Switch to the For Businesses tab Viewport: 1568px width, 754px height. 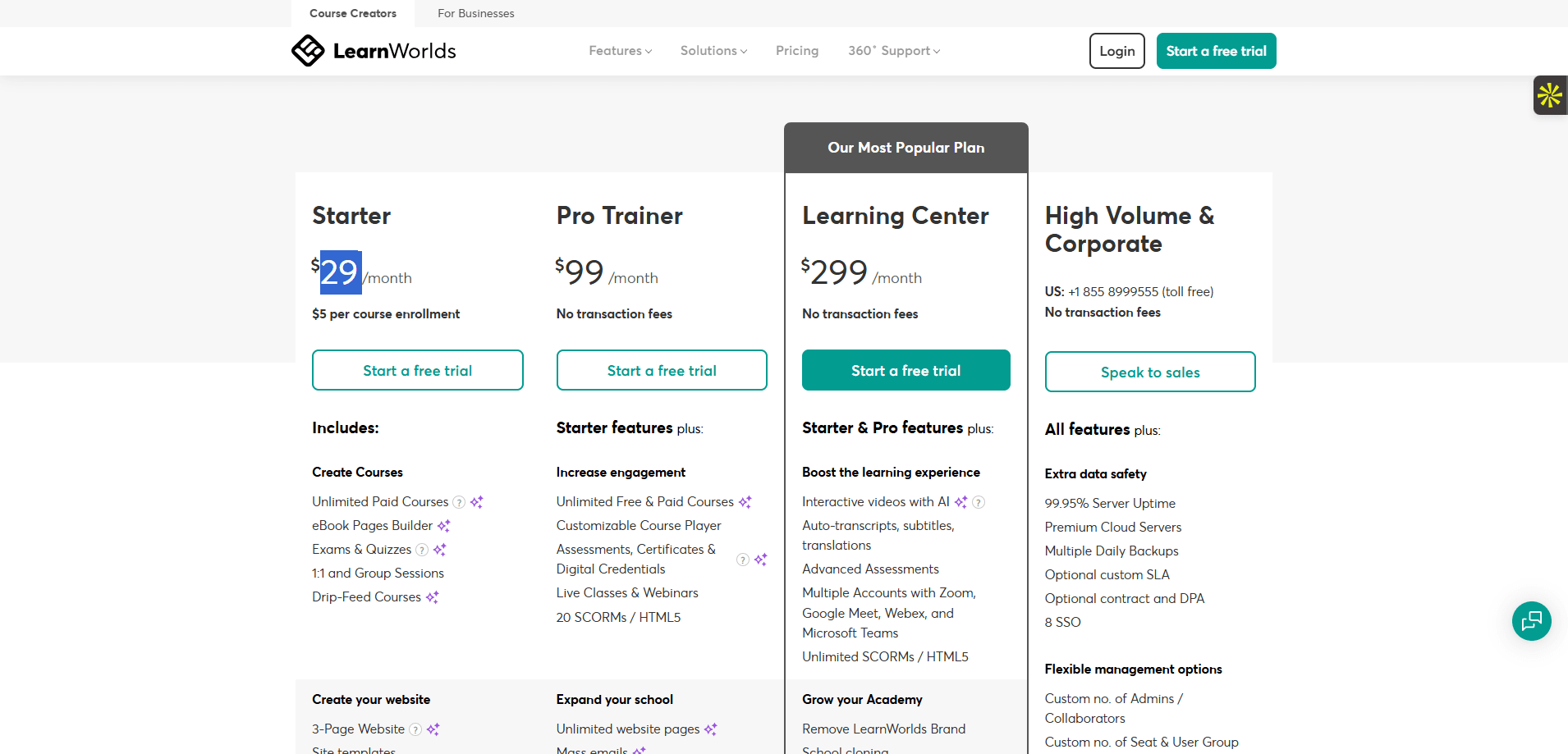(476, 13)
